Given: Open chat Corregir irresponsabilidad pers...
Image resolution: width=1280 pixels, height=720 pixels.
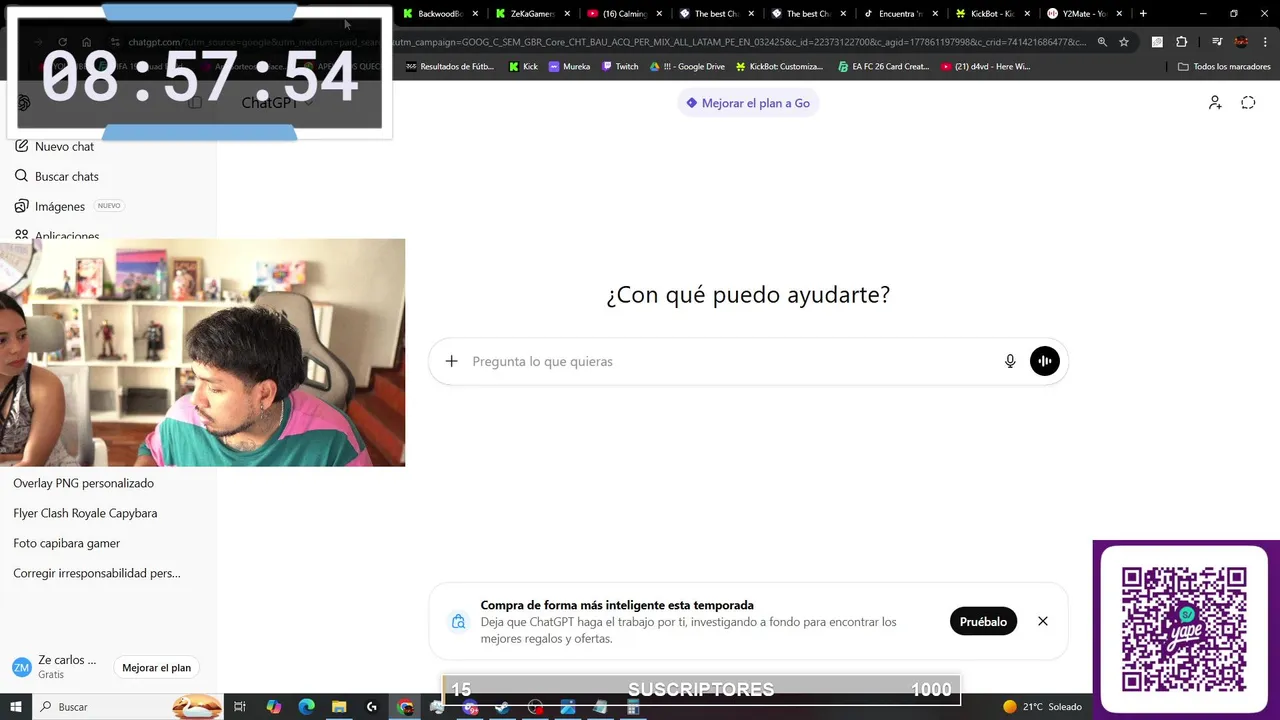Looking at the screenshot, I should tap(97, 573).
